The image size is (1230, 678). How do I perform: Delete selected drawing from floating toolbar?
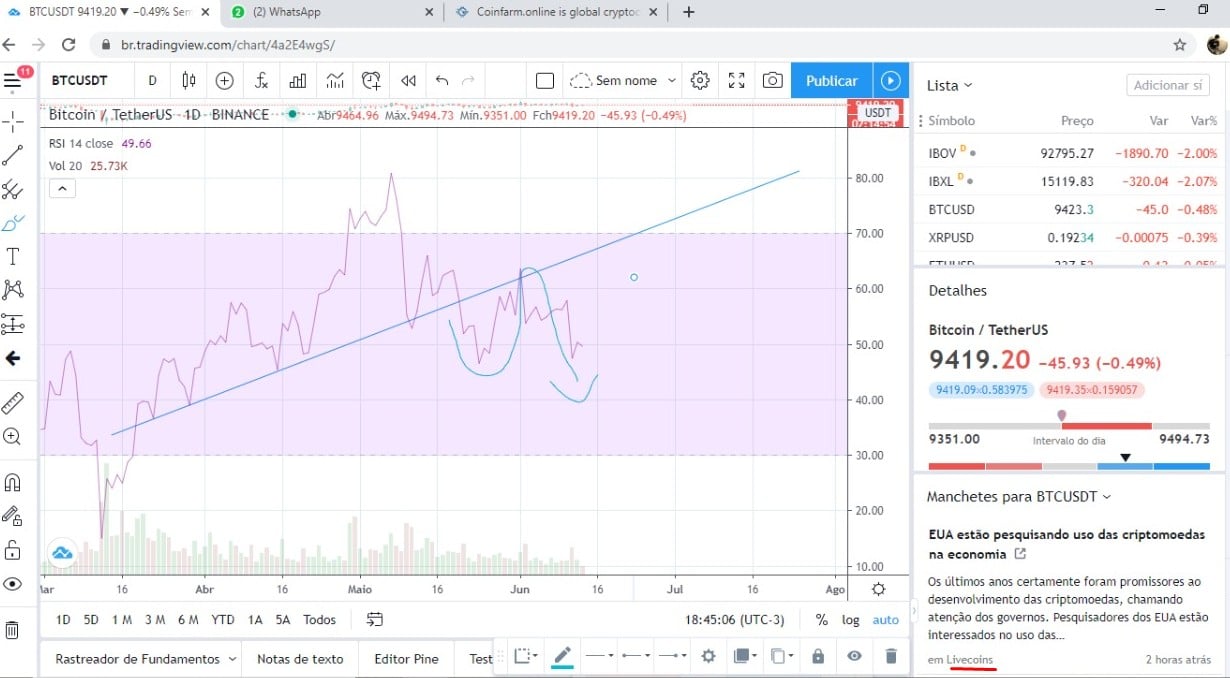(x=891, y=657)
